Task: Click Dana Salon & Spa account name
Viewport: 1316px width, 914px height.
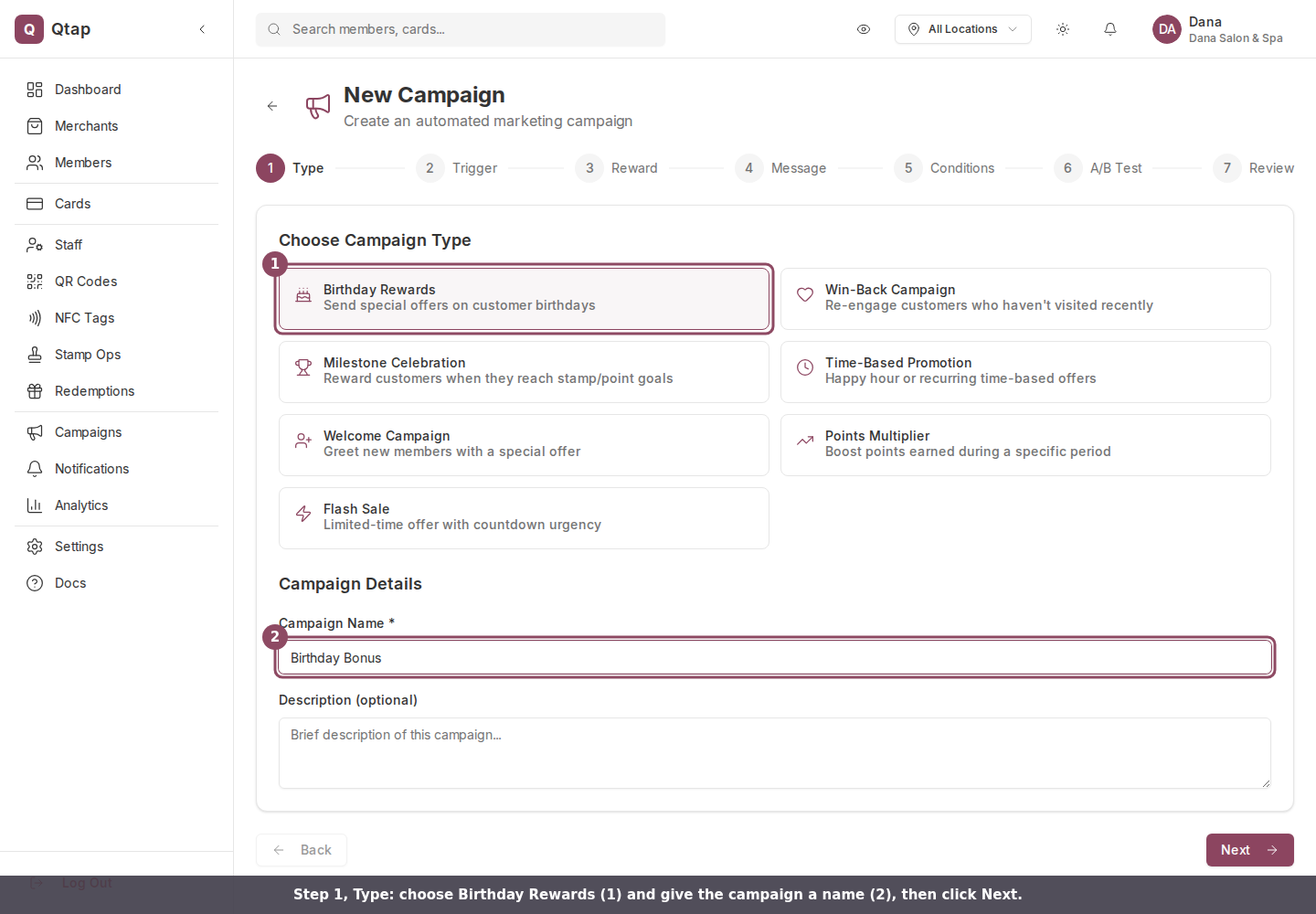Action: tap(1236, 38)
